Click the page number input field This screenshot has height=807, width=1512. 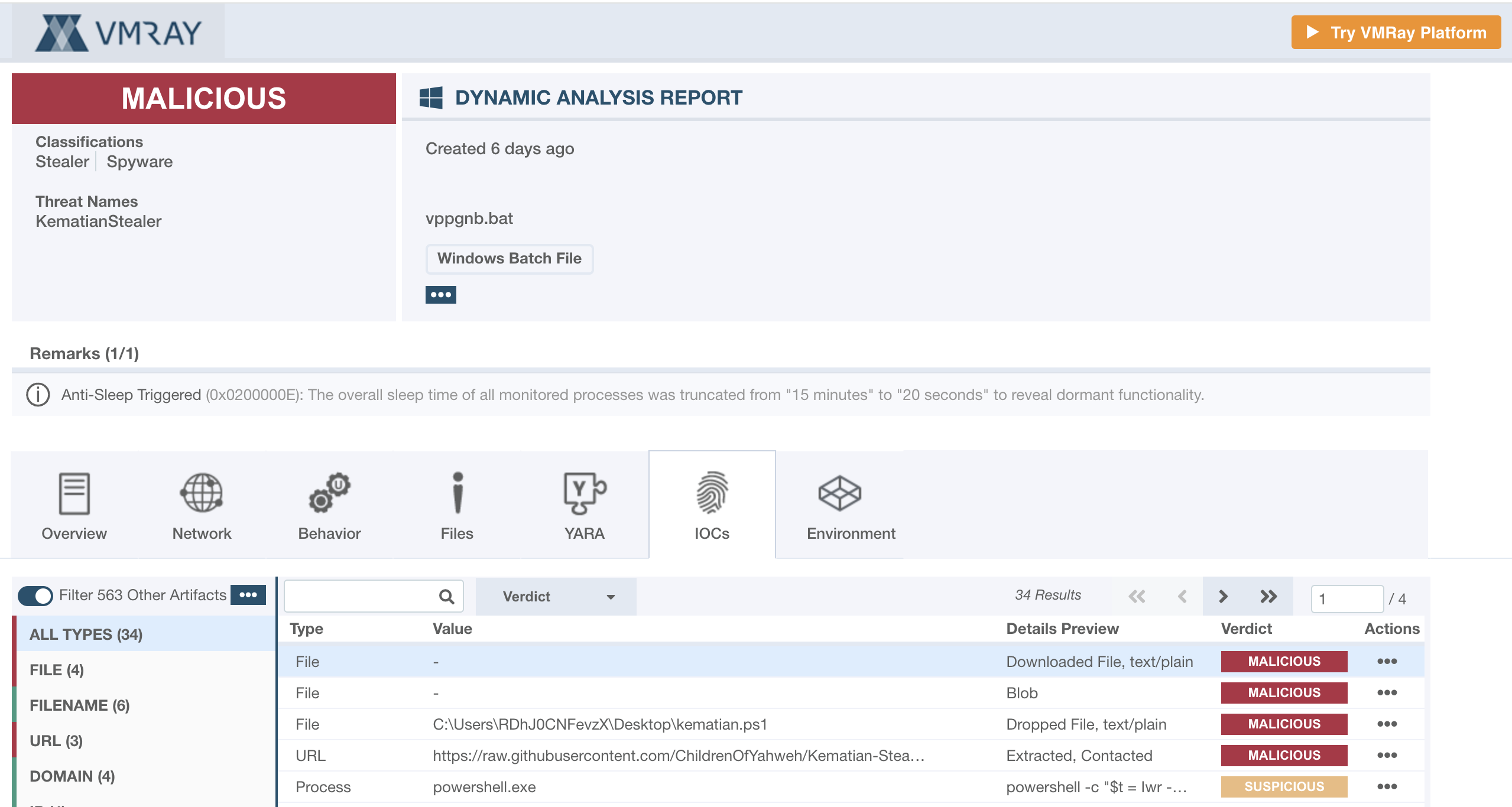click(1346, 599)
